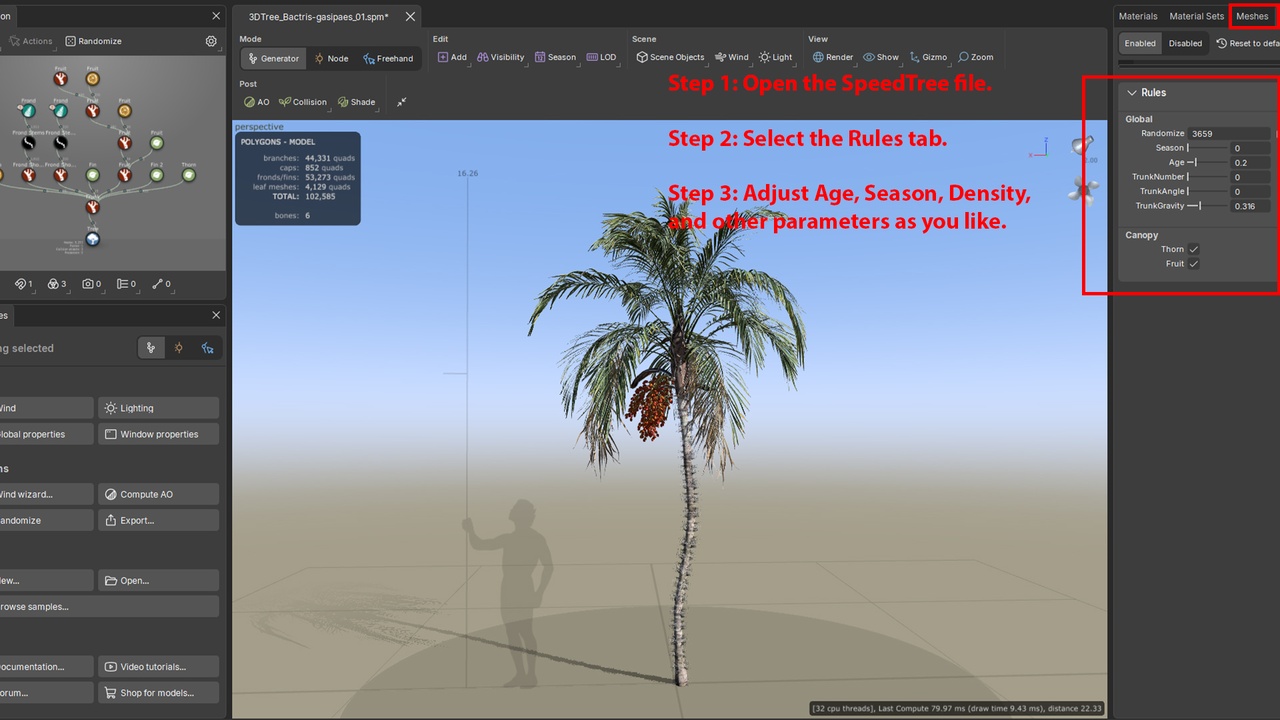Select freehand filter icon in properties panel
This screenshot has height=720, width=1280.
[x=207, y=348]
